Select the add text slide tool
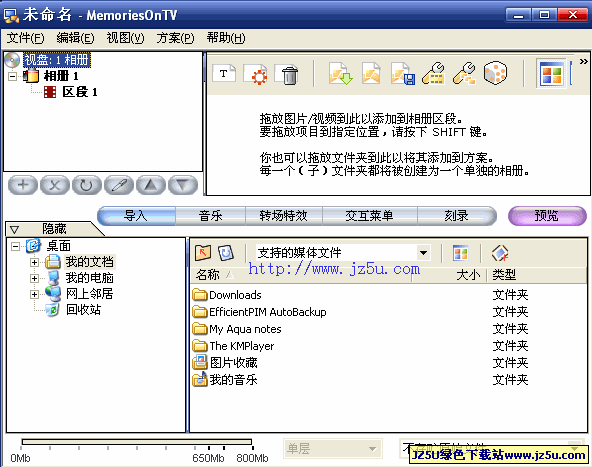Viewport: 592px width, 467px height. pyautogui.click(x=224, y=73)
